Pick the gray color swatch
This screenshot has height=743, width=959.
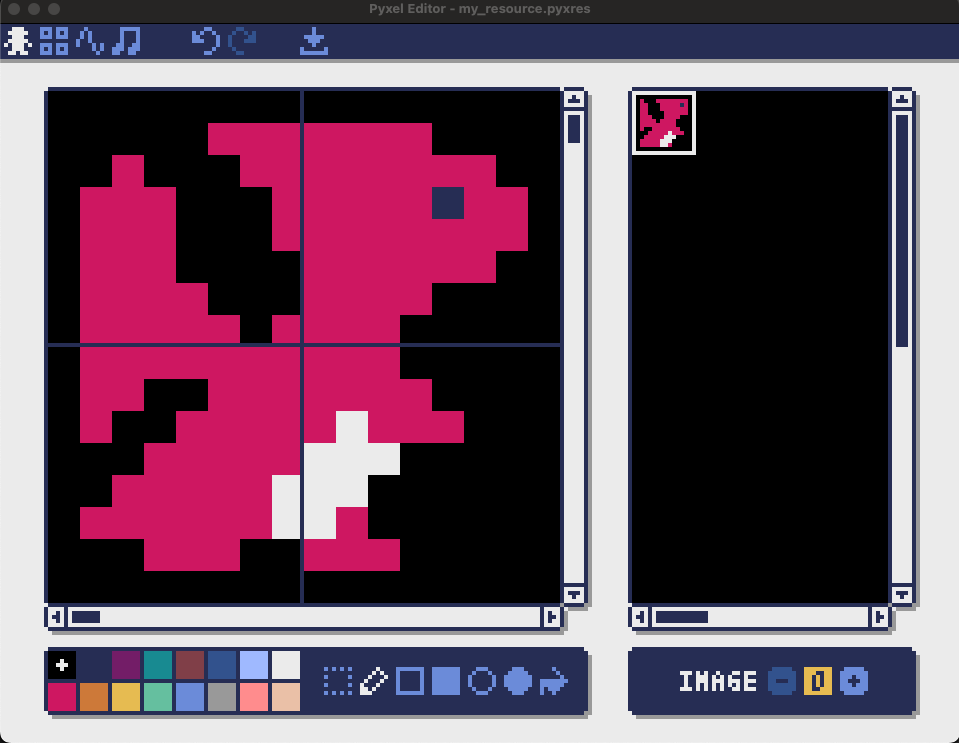click(222, 697)
